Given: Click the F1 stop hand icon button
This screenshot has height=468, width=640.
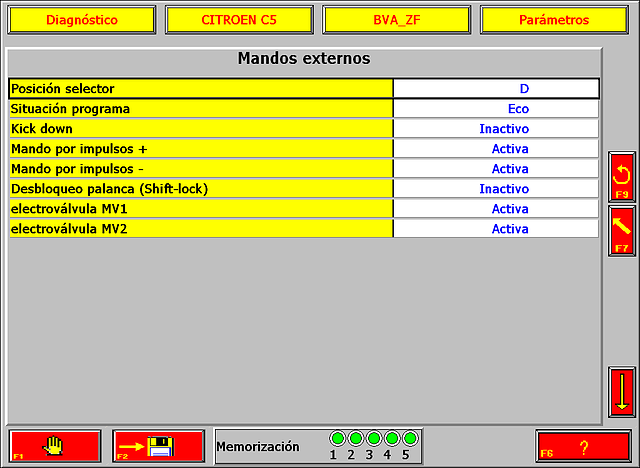Looking at the screenshot, I should tap(55, 445).
